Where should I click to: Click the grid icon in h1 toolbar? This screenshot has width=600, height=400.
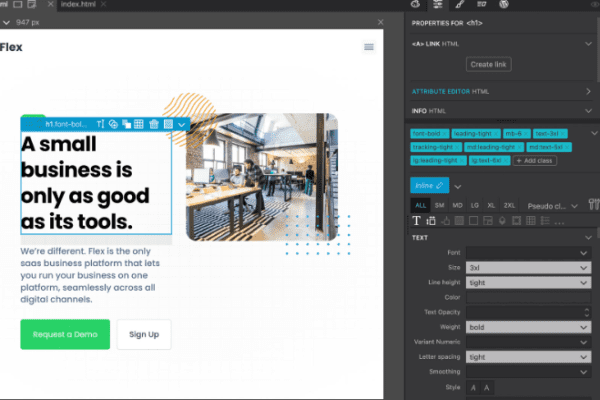point(139,124)
